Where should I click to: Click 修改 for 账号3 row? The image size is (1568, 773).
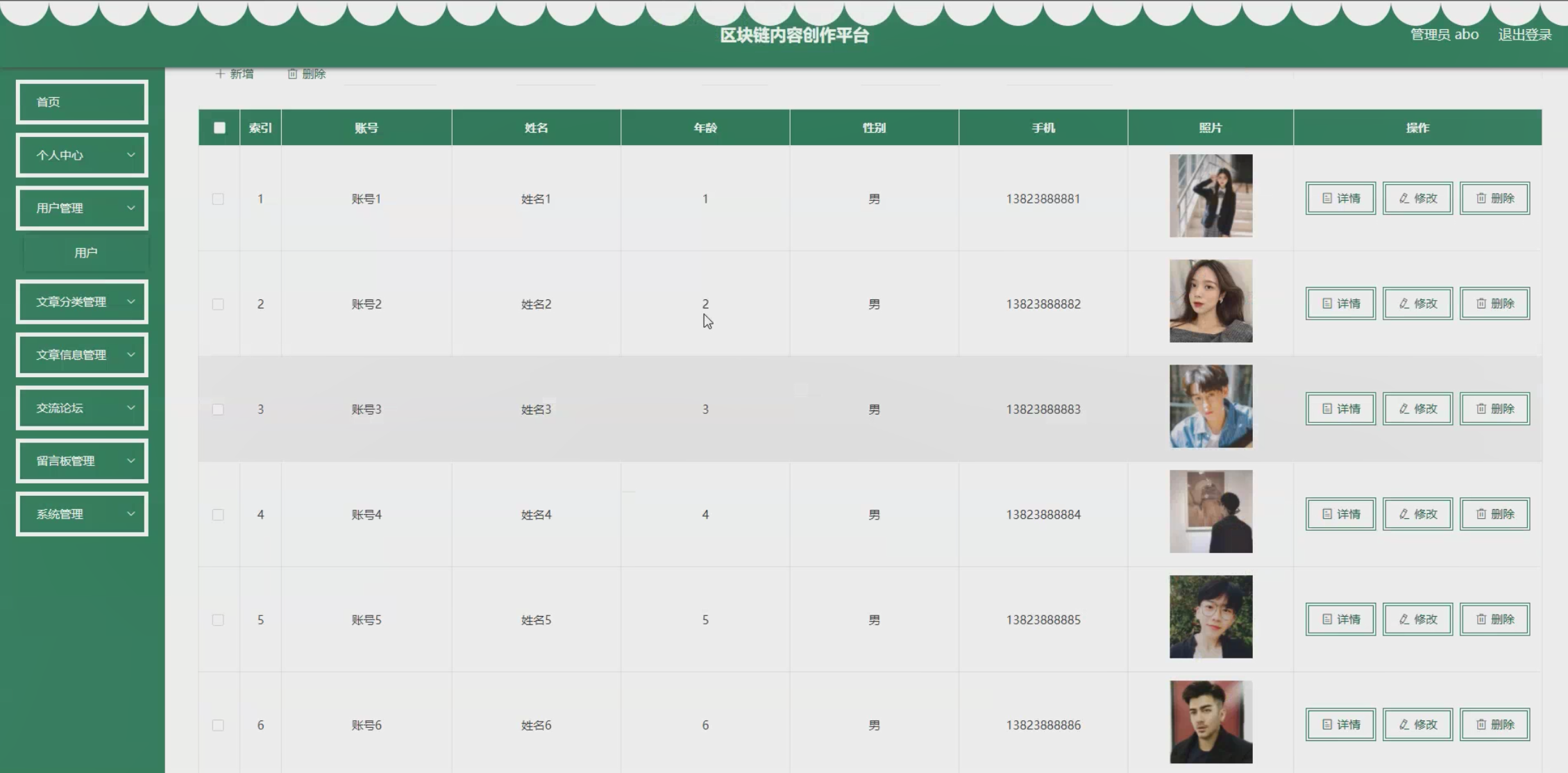[x=1417, y=409]
